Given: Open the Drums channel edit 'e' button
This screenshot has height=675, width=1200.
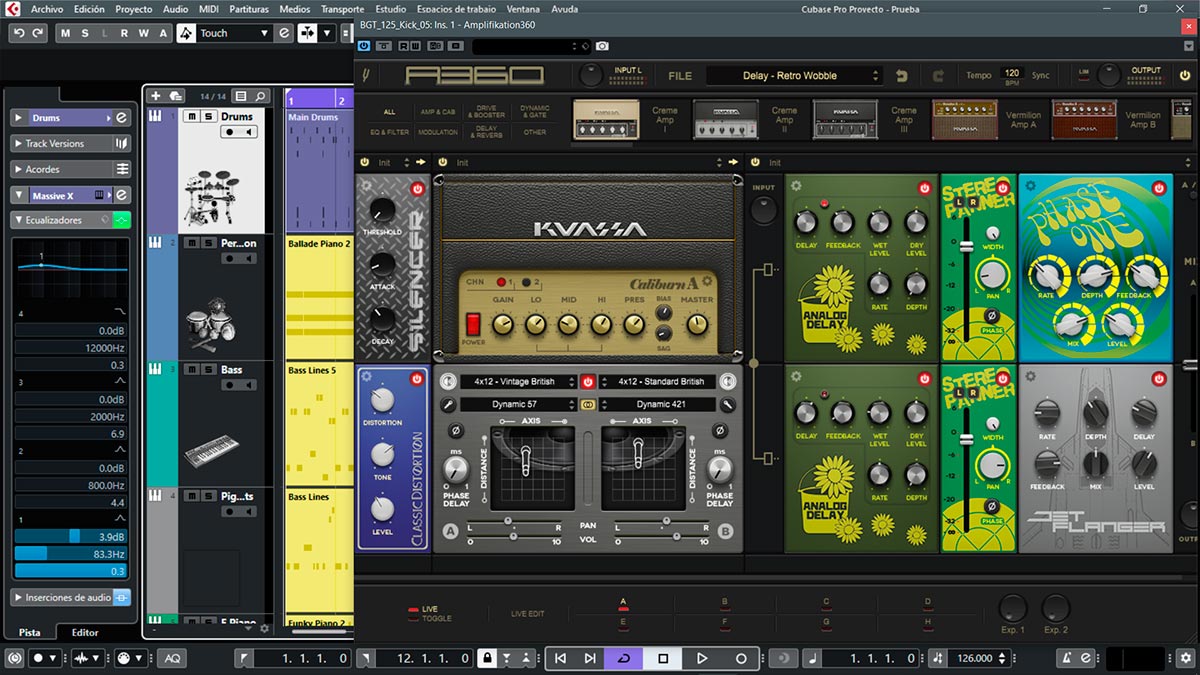Looking at the screenshot, I should tap(121, 118).
